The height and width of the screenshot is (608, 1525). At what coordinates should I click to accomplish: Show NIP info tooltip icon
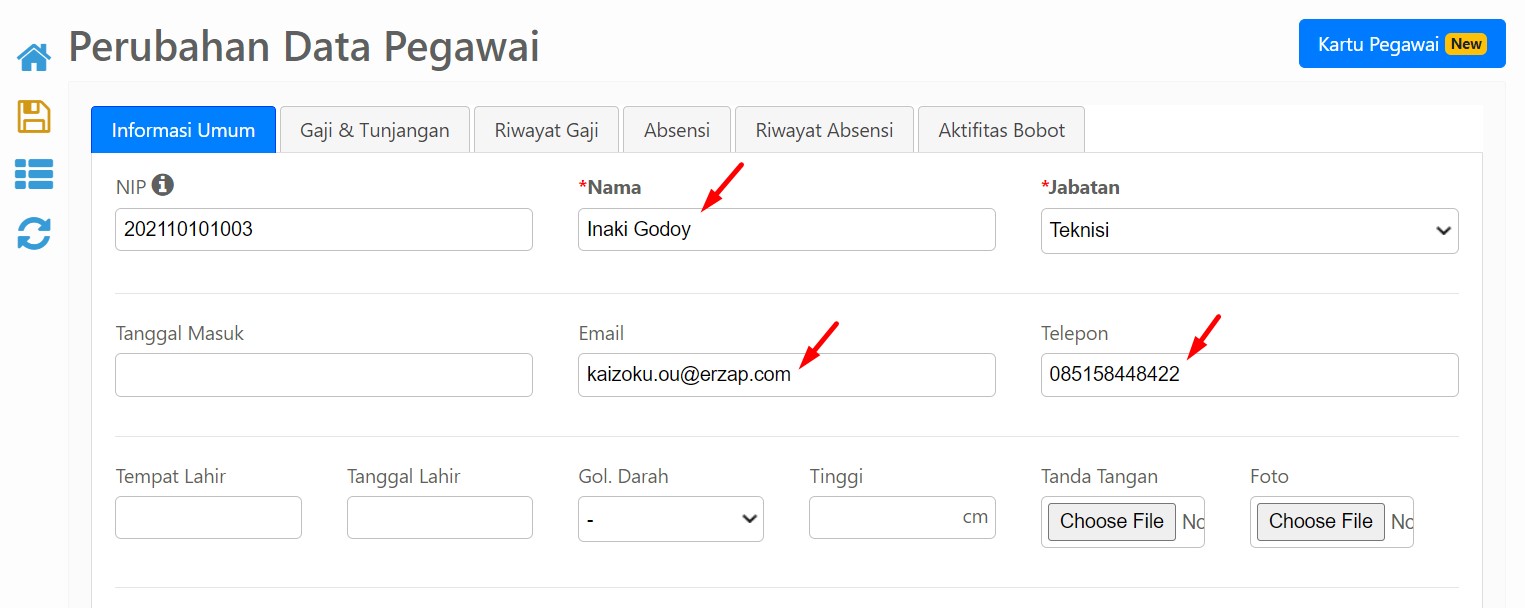point(163,185)
